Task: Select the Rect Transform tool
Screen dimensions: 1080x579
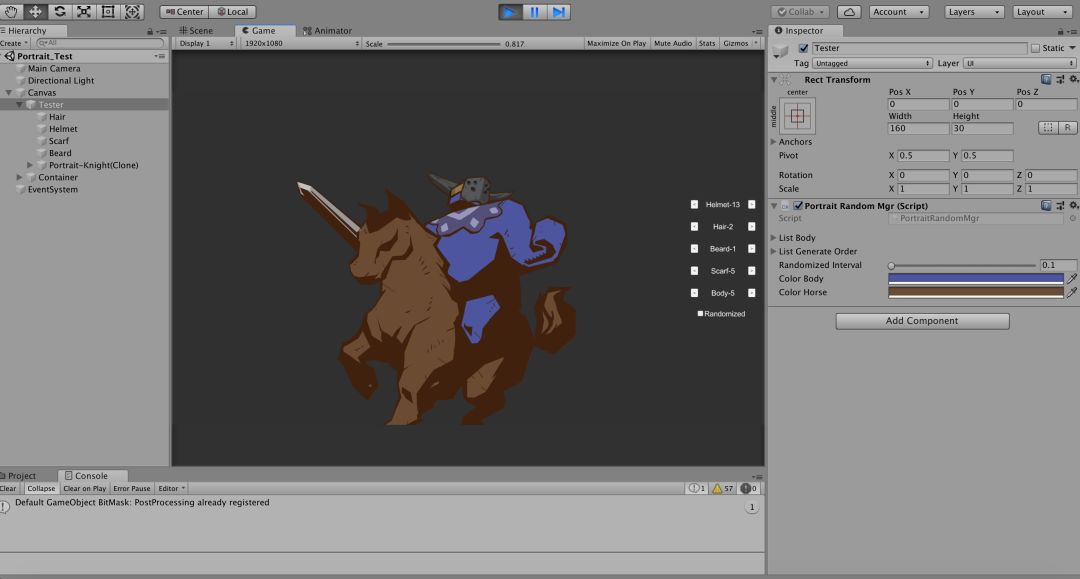Action: (108, 12)
